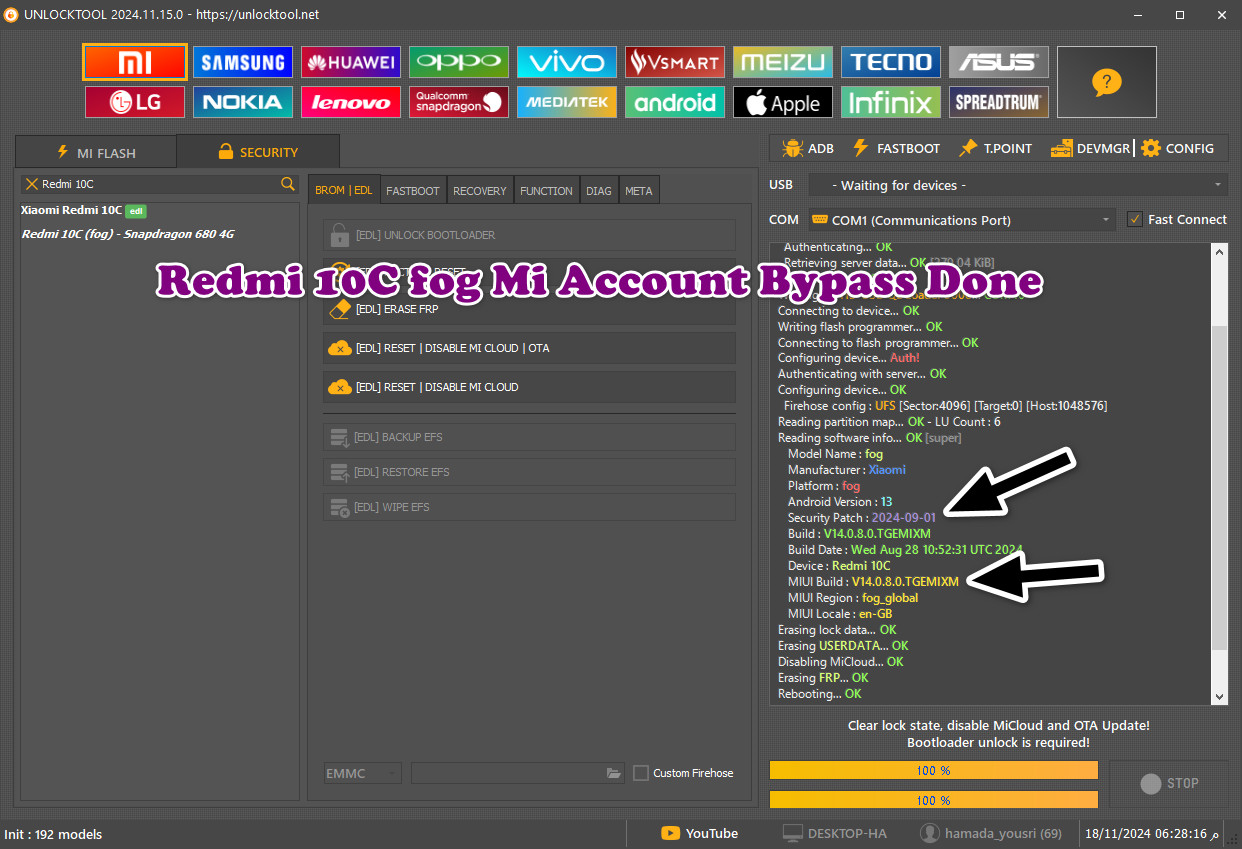Select the Vsmart brand logo
The height and width of the screenshot is (849, 1242).
click(675, 62)
